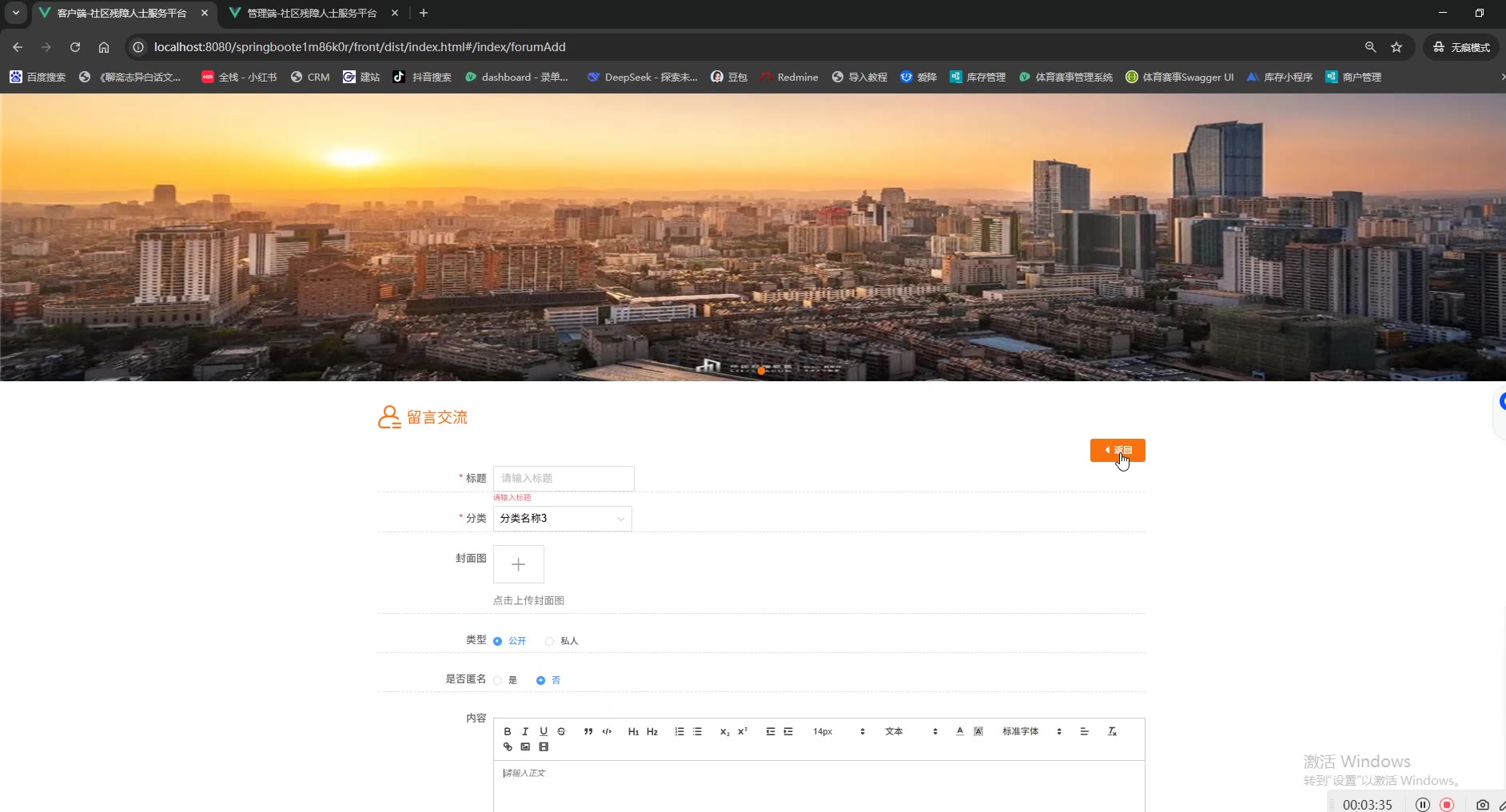The height and width of the screenshot is (812, 1506).
Task: Clear text formatting in the editor
Action: coord(1112,731)
